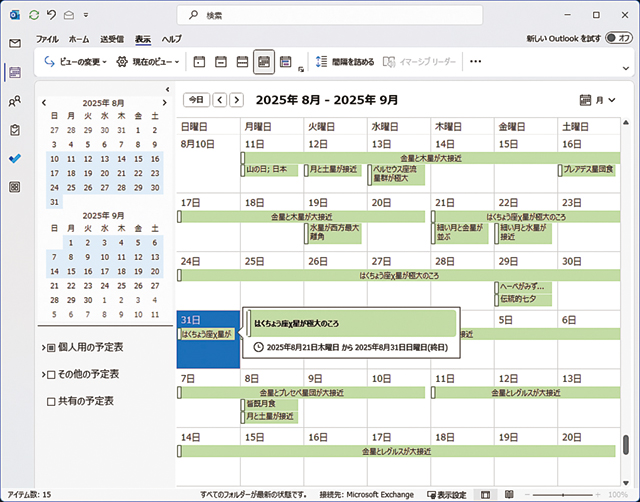Open the ビューの変更 dropdown

78,62
